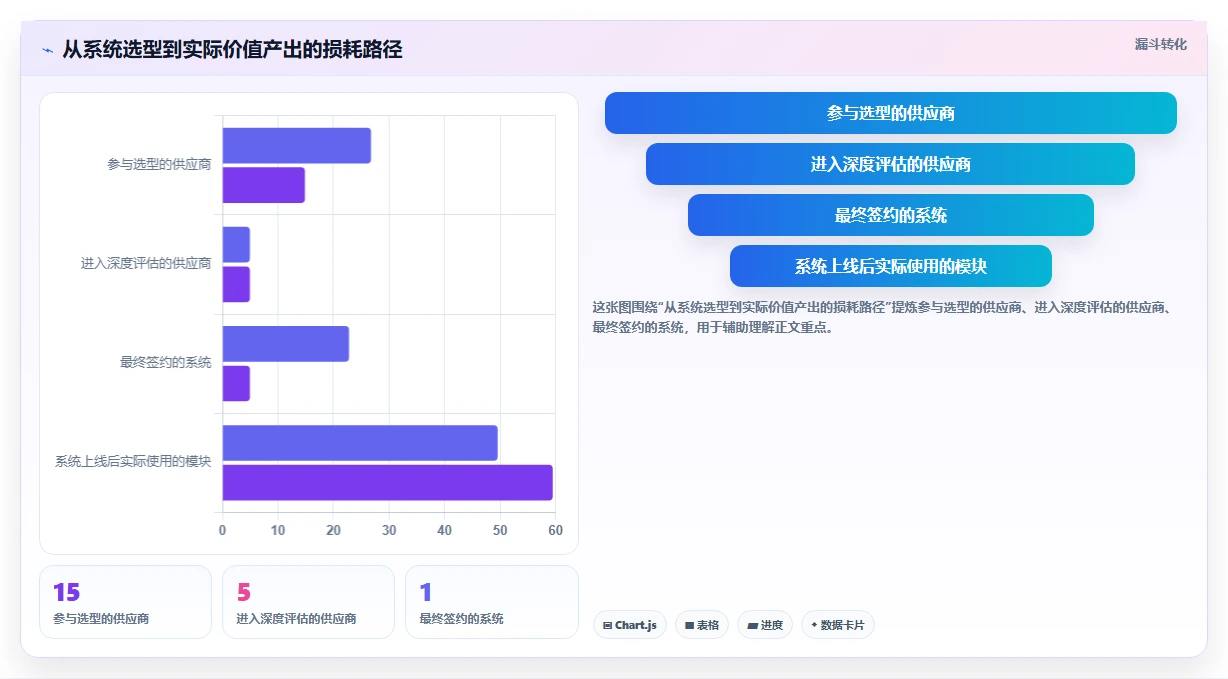Click the 进度 tag chip
The width and height of the screenshot is (1228, 679).
[x=765, y=625]
